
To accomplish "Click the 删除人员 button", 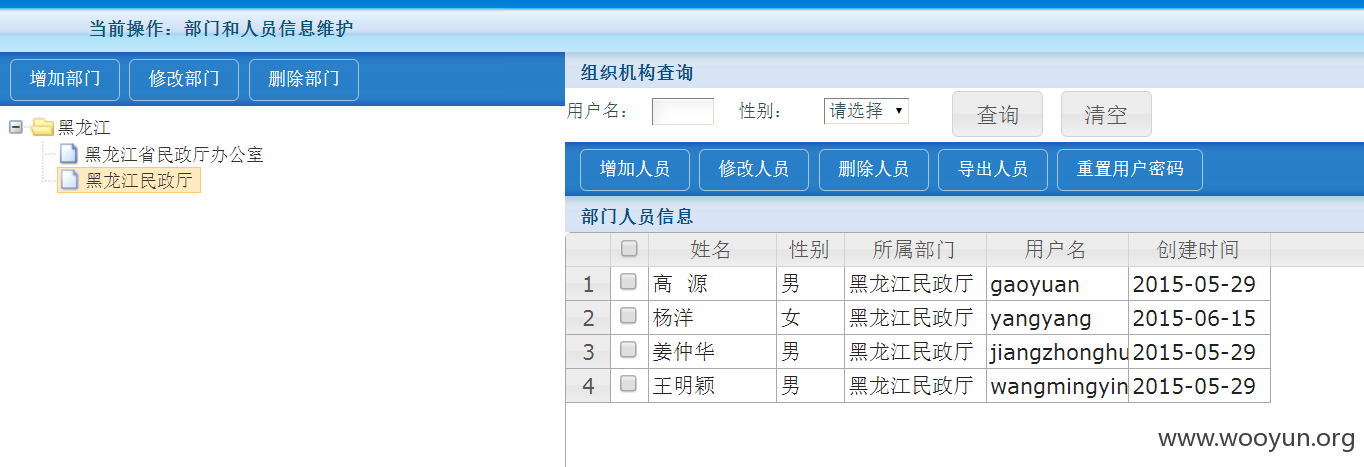I will click(x=874, y=170).
